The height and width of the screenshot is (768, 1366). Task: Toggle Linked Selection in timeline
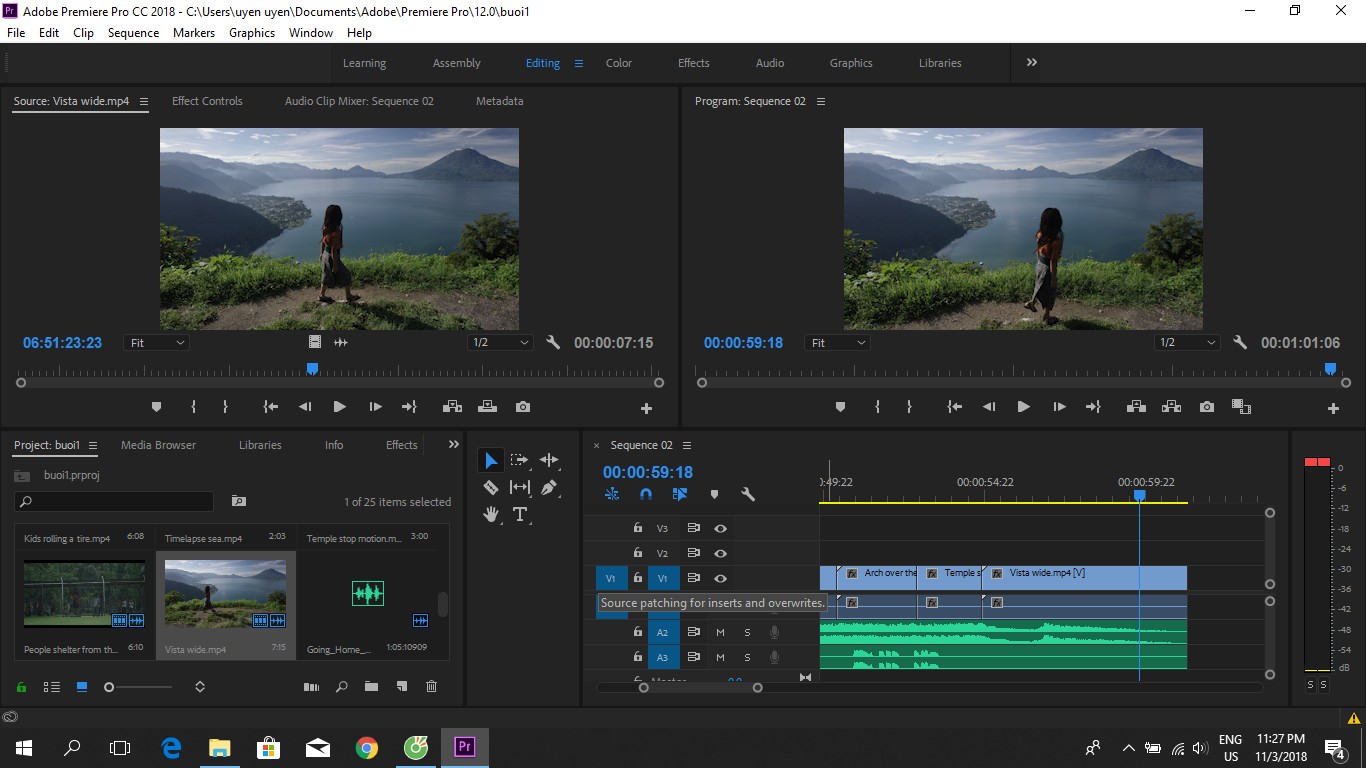click(680, 494)
